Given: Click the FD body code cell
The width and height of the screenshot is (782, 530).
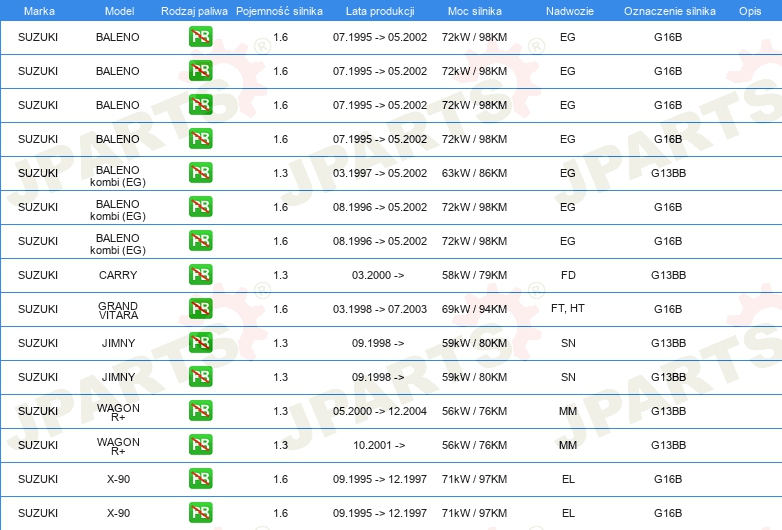Looking at the screenshot, I should click(568, 275).
